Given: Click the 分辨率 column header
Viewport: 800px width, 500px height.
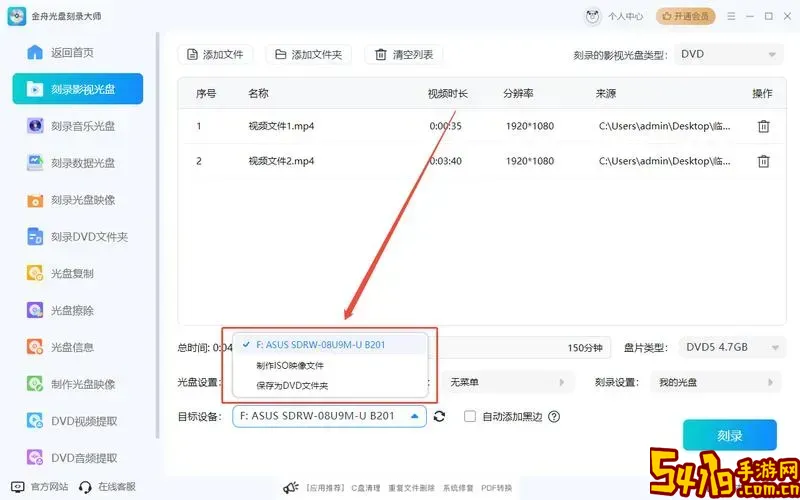Looking at the screenshot, I should pyautogui.click(x=518, y=93).
